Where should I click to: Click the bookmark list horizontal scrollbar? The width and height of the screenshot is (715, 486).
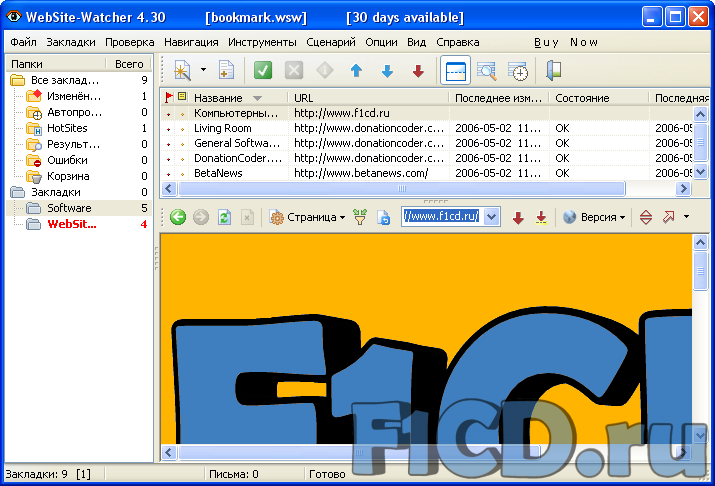[401, 188]
